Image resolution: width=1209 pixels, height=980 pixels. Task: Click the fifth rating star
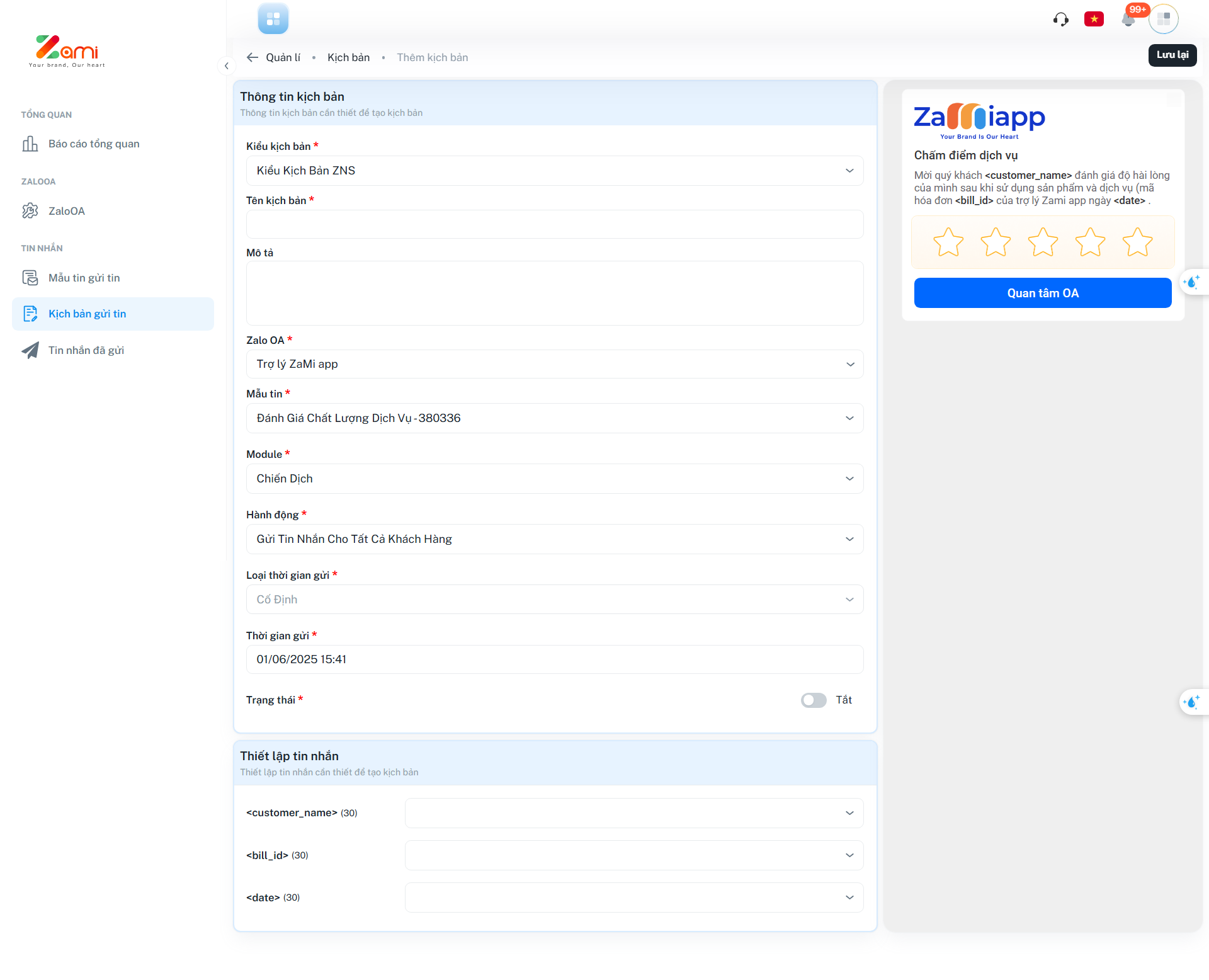[1137, 242]
